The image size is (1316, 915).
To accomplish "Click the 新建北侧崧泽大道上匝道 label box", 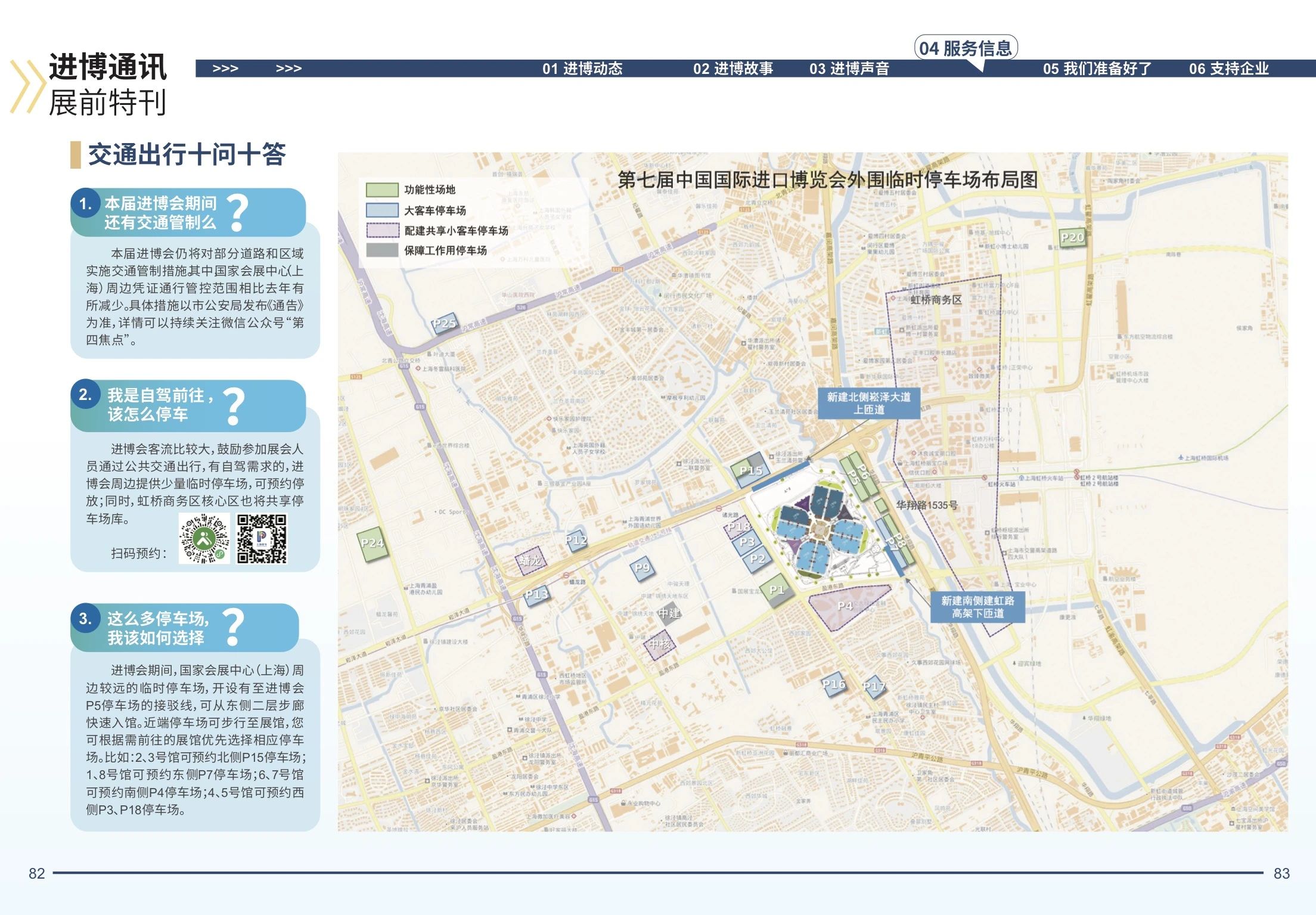I will tap(868, 403).
